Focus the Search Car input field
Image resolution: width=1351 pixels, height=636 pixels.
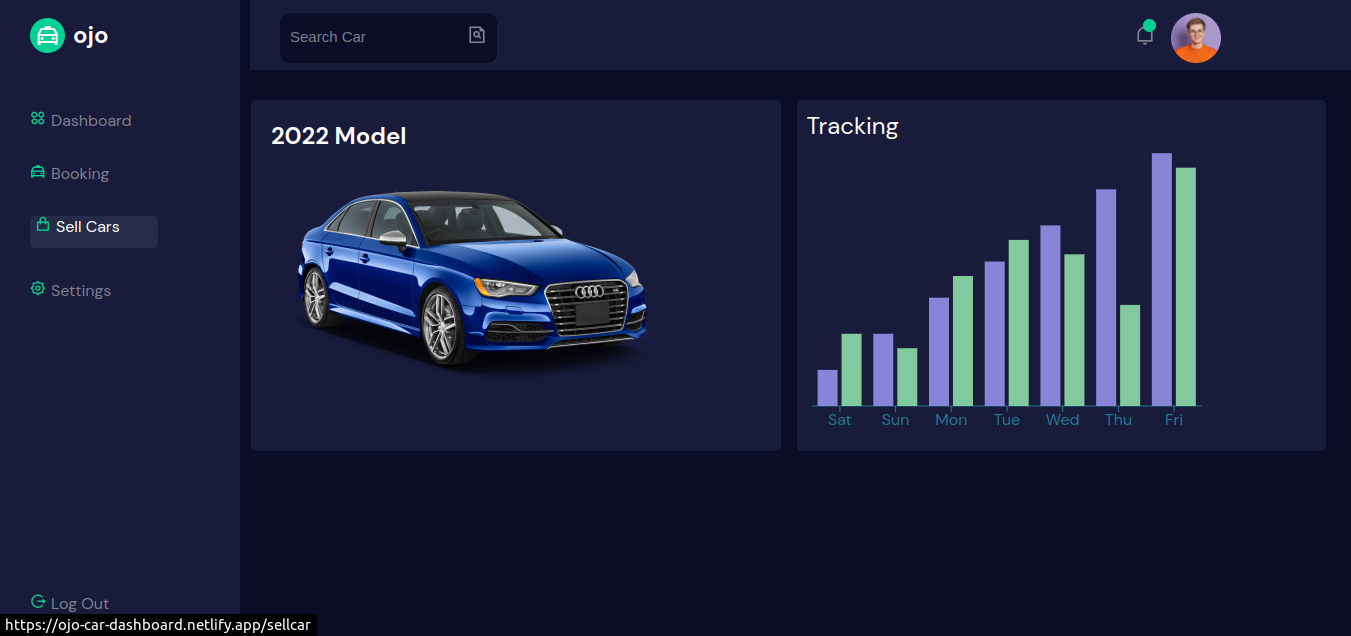[x=388, y=38]
